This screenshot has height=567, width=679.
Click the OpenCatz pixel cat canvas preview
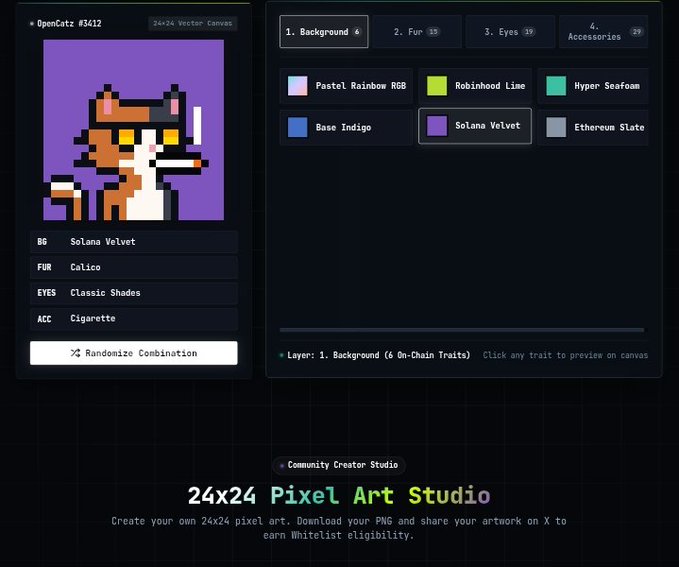click(134, 130)
